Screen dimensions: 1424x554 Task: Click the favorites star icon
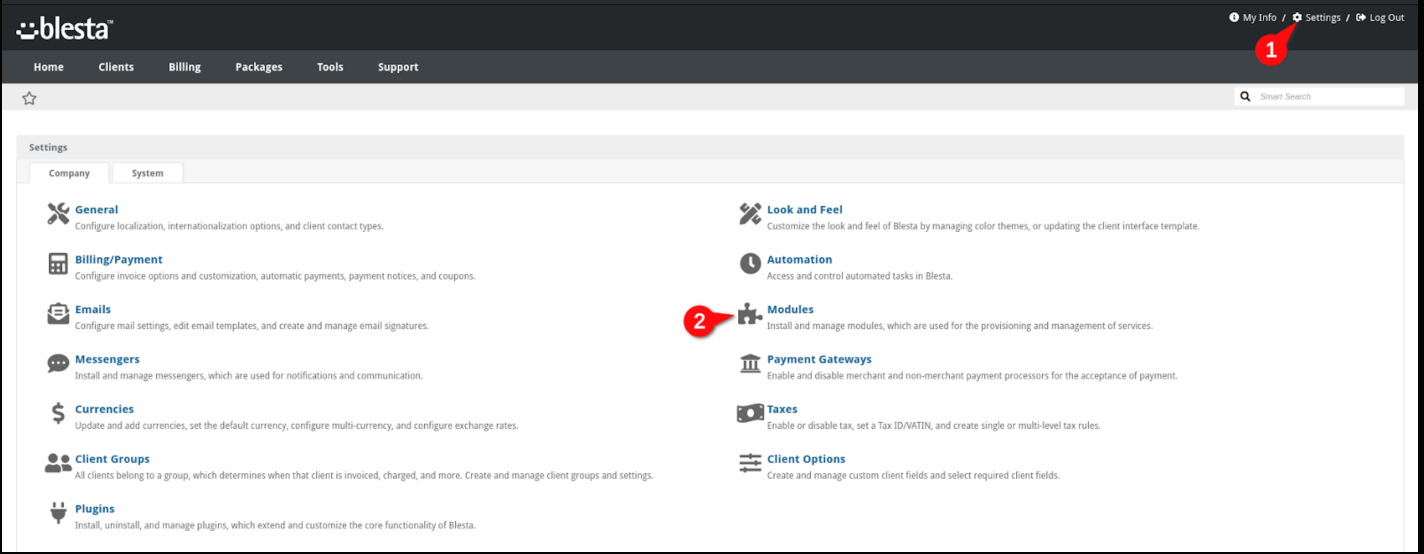29,98
